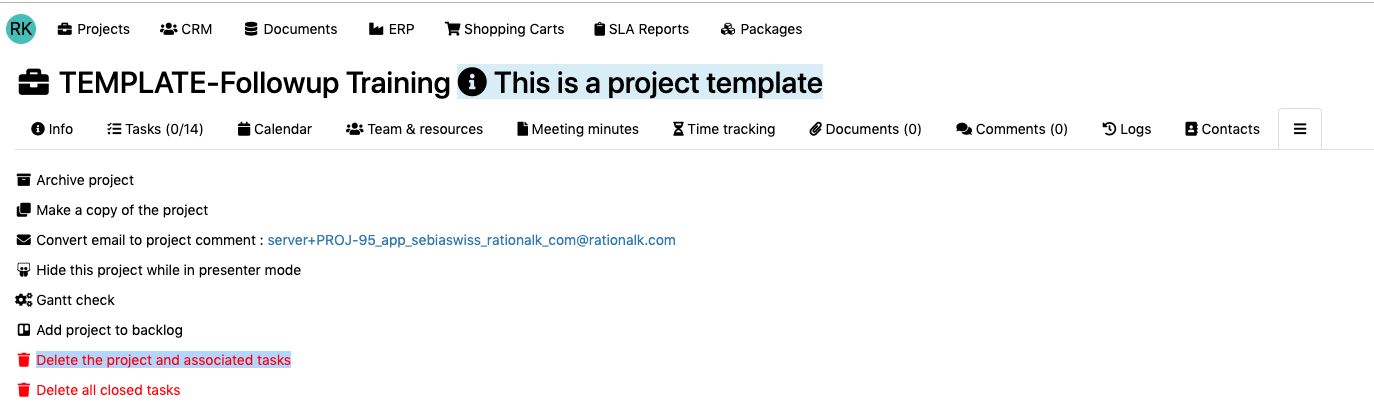Open the Projects menu

tap(94, 29)
